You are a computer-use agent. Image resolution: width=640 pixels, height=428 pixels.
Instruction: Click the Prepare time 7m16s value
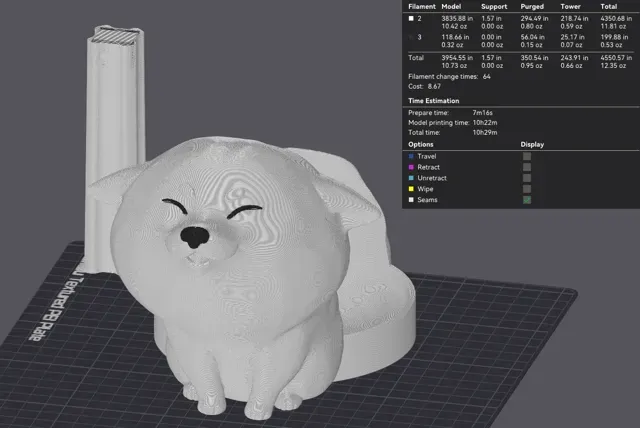pos(482,113)
